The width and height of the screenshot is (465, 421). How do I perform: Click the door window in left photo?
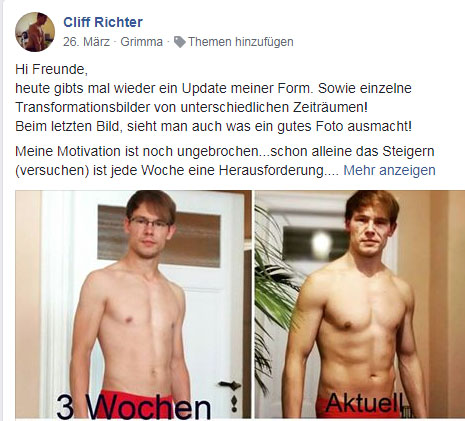point(159,236)
